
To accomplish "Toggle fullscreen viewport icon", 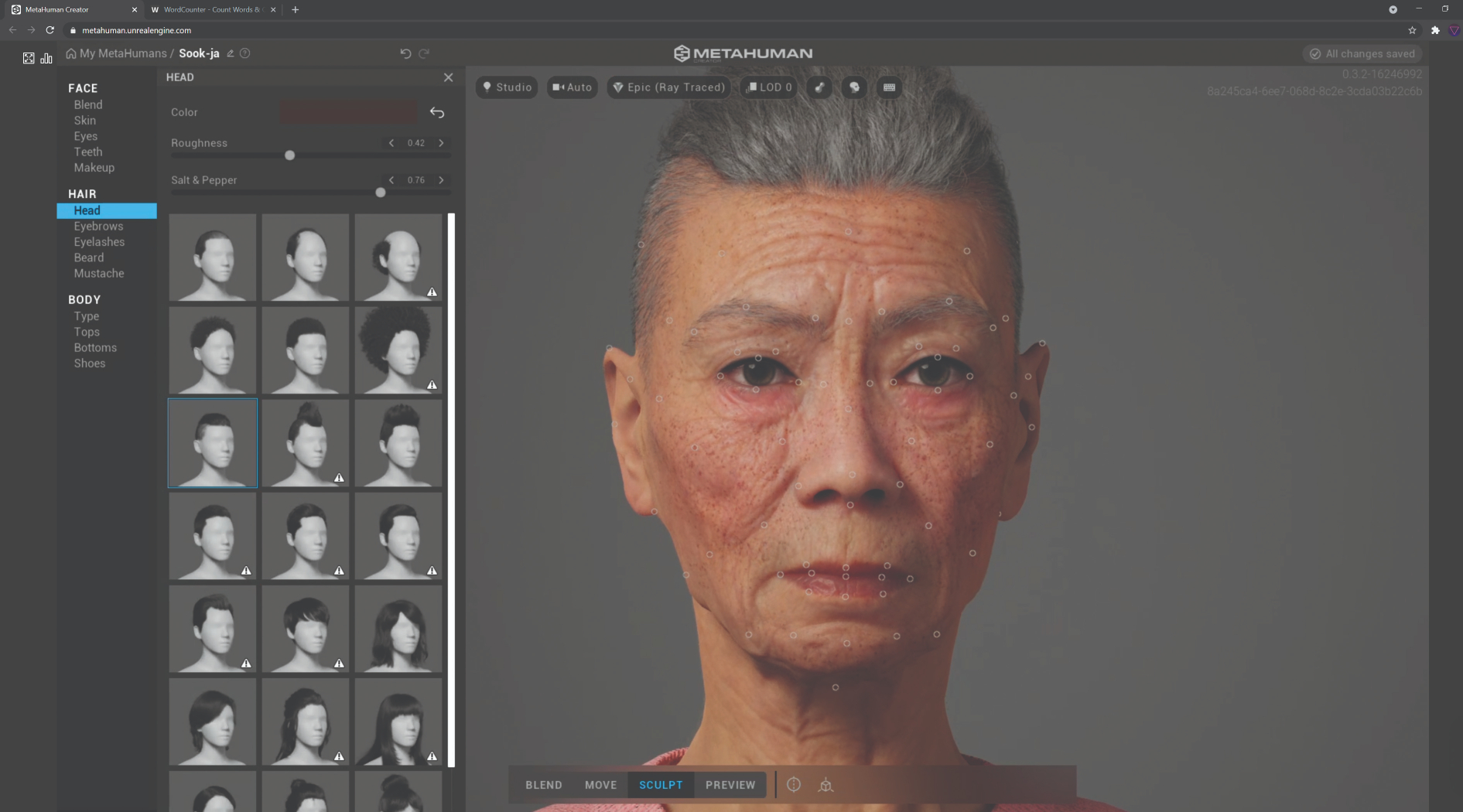I will point(29,58).
